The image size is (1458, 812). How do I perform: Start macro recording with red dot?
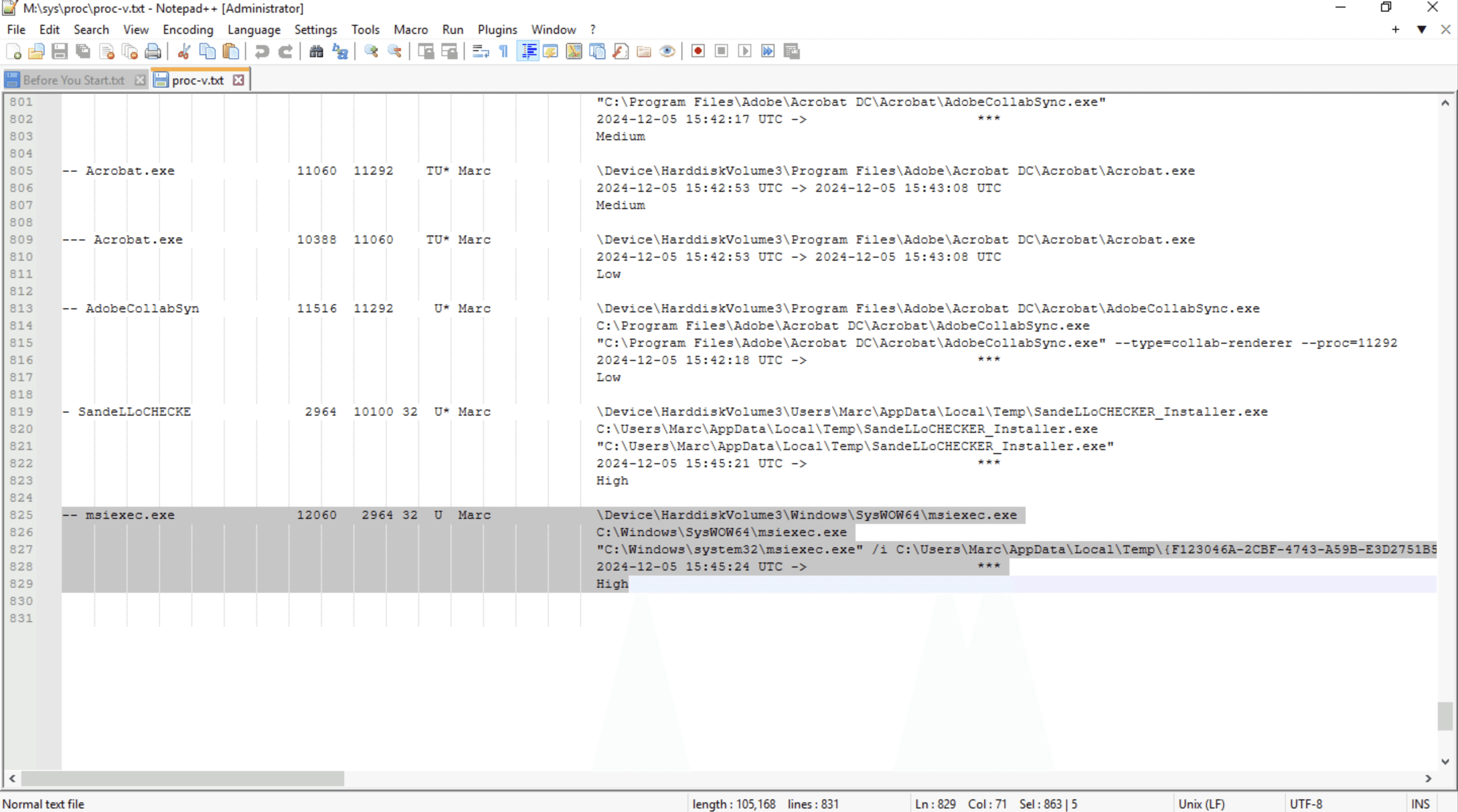point(698,52)
